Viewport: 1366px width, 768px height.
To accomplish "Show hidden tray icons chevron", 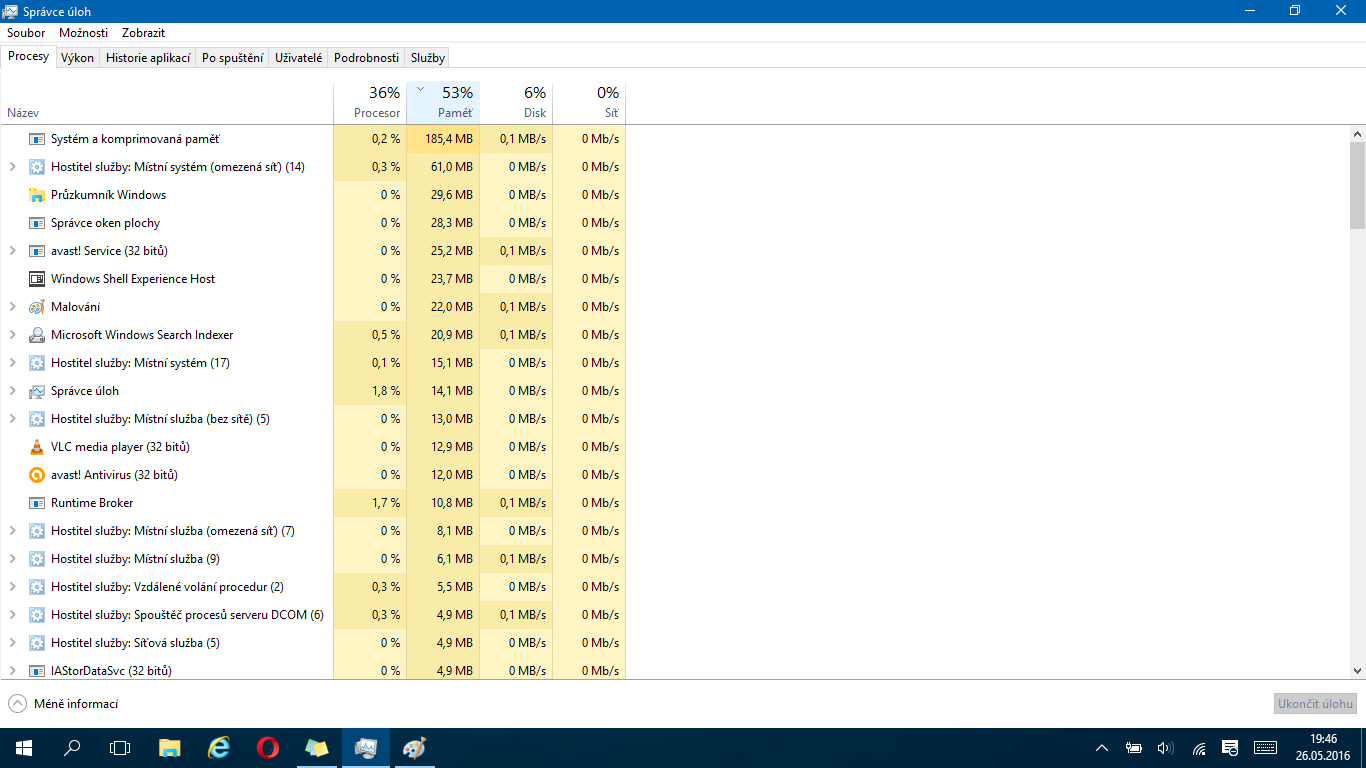I will click(x=1102, y=748).
